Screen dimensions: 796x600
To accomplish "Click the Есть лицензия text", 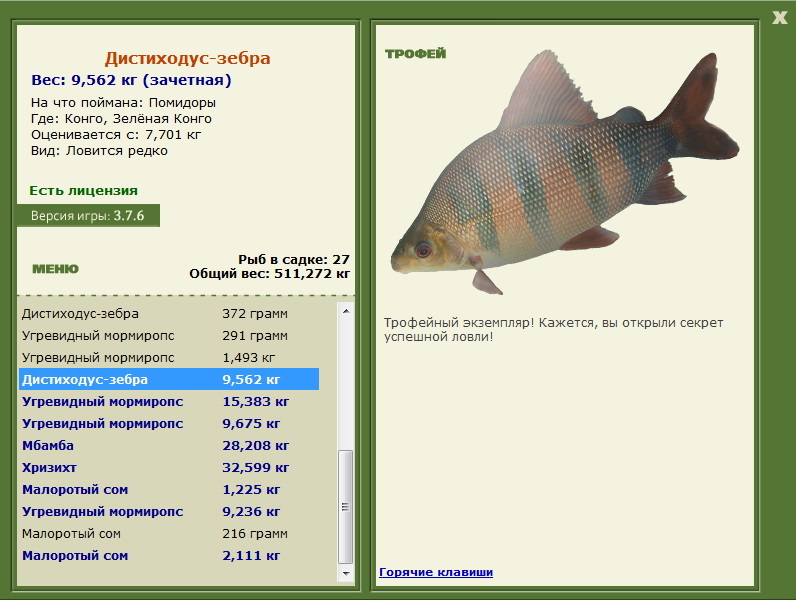I will click(84, 190).
